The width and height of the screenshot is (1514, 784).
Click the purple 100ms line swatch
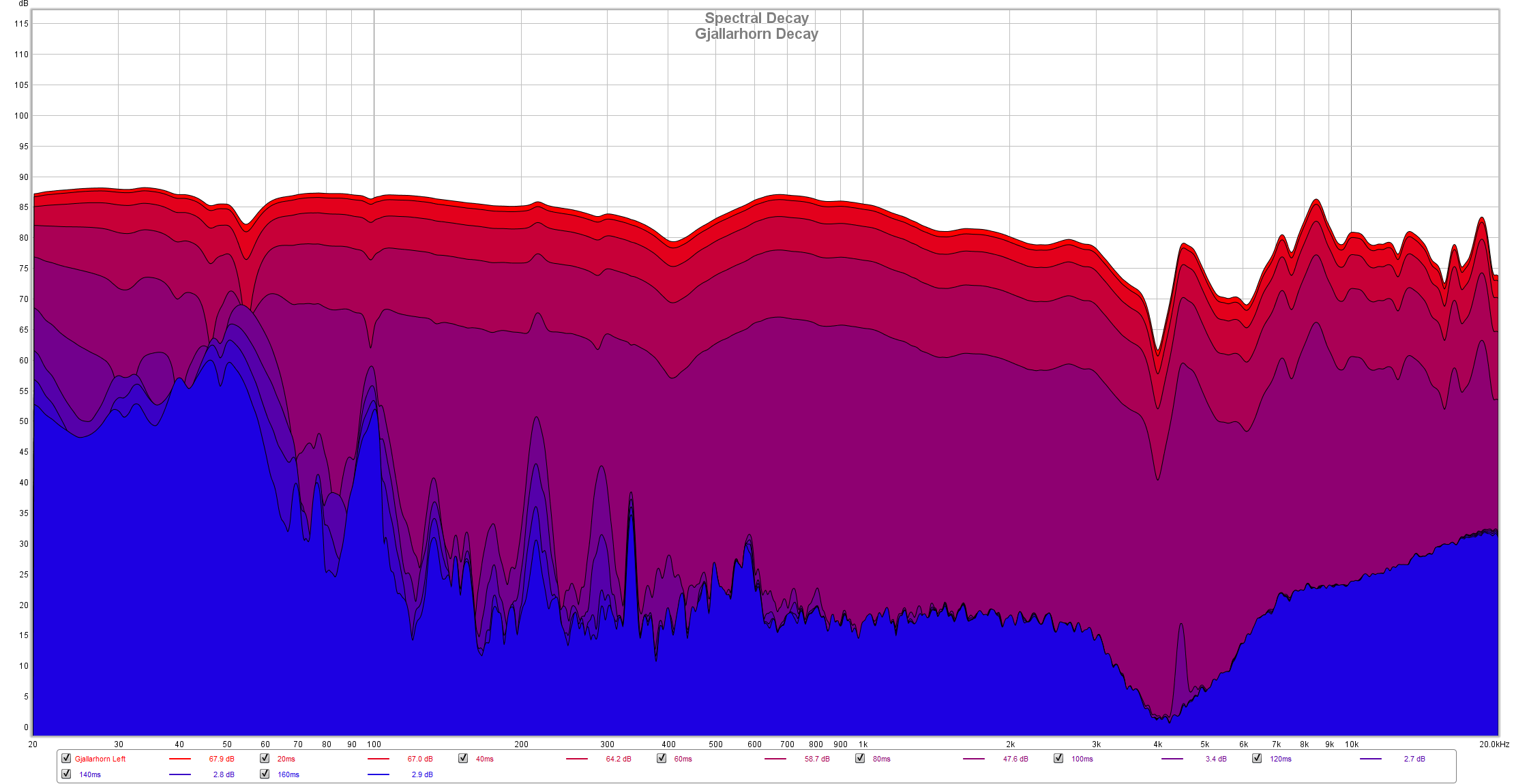(x=1172, y=759)
